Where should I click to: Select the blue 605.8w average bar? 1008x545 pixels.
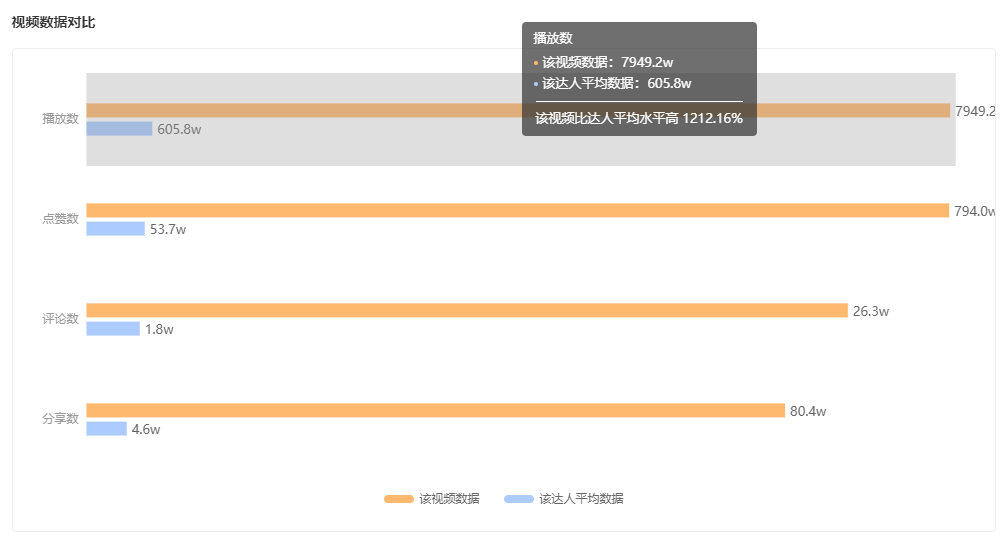point(120,129)
